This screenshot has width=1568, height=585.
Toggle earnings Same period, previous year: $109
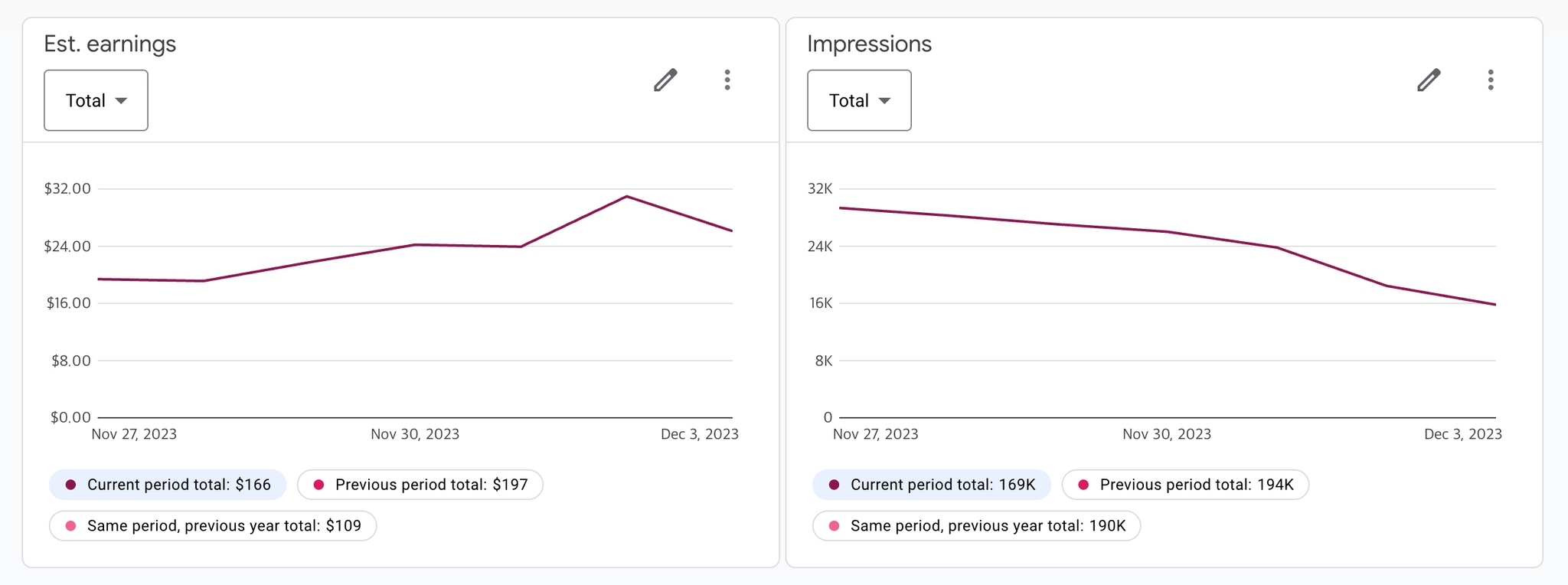pos(213,526)
